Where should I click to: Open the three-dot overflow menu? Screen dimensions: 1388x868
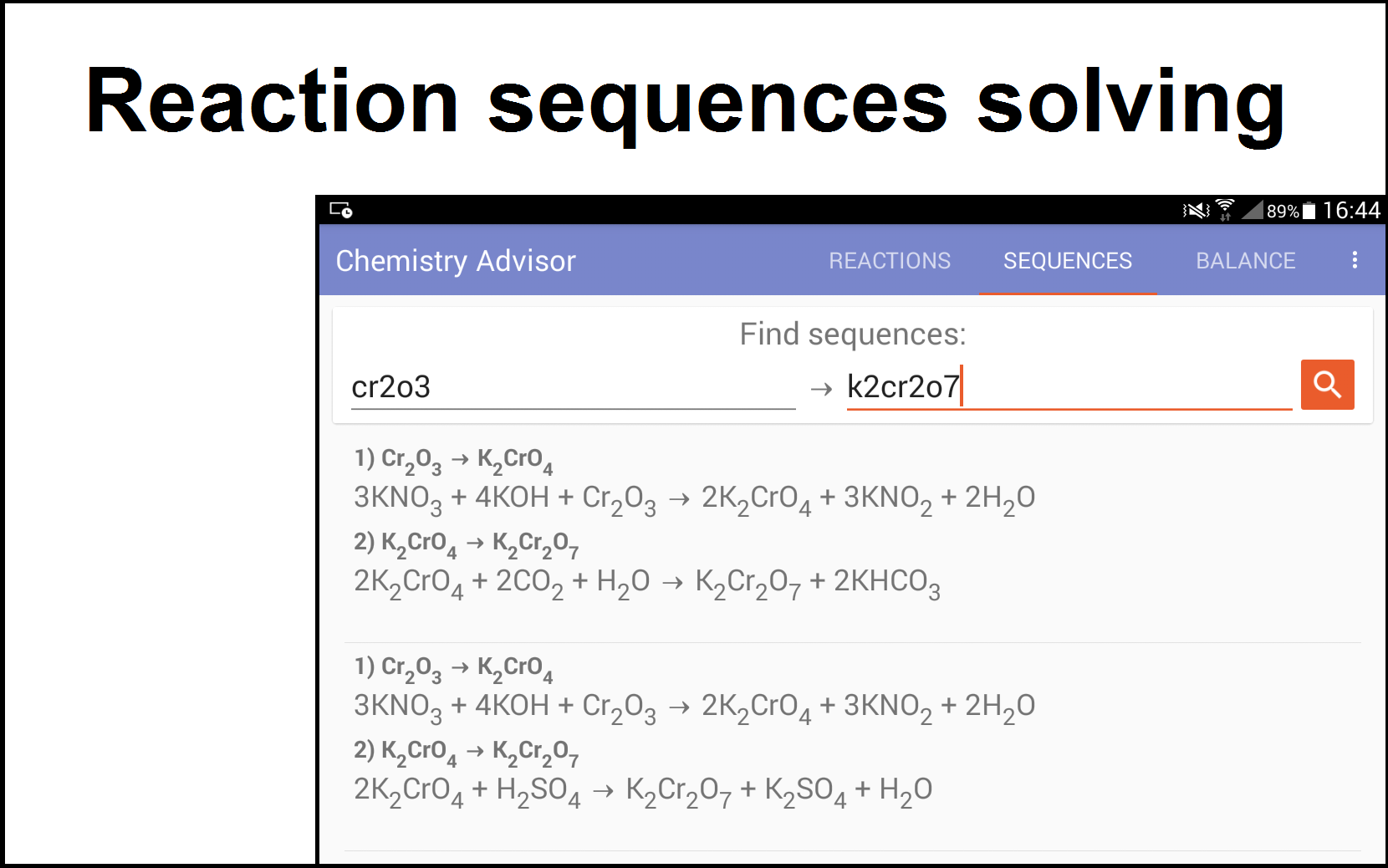[1354, 260]
